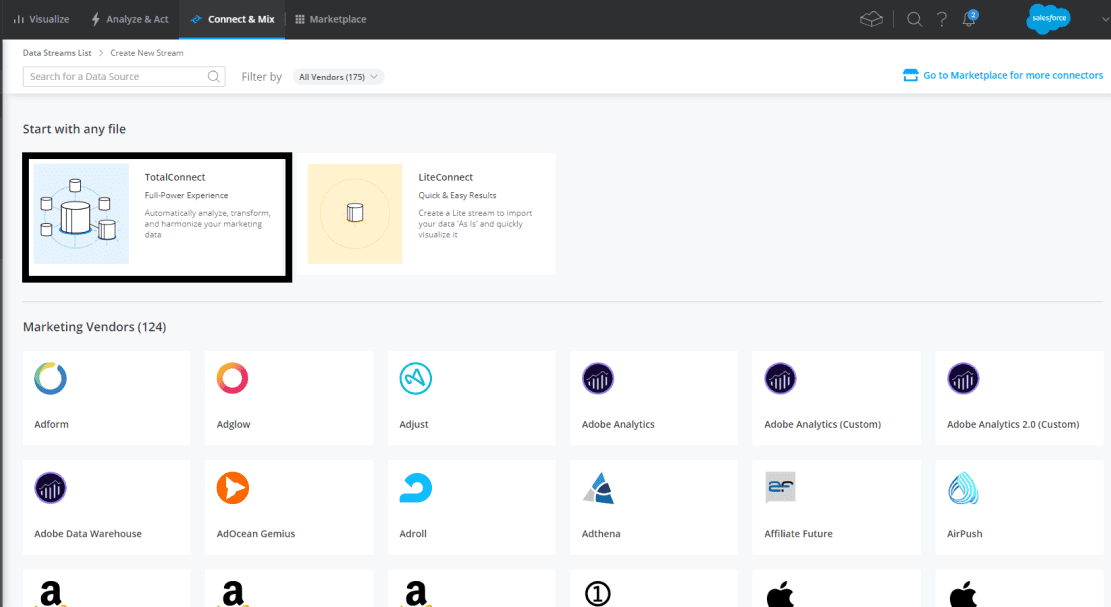The height and width of the screenshot is (607, 1111).
Task: Select the Affiliate Future connector icon
Action: [x=780, y=488]
